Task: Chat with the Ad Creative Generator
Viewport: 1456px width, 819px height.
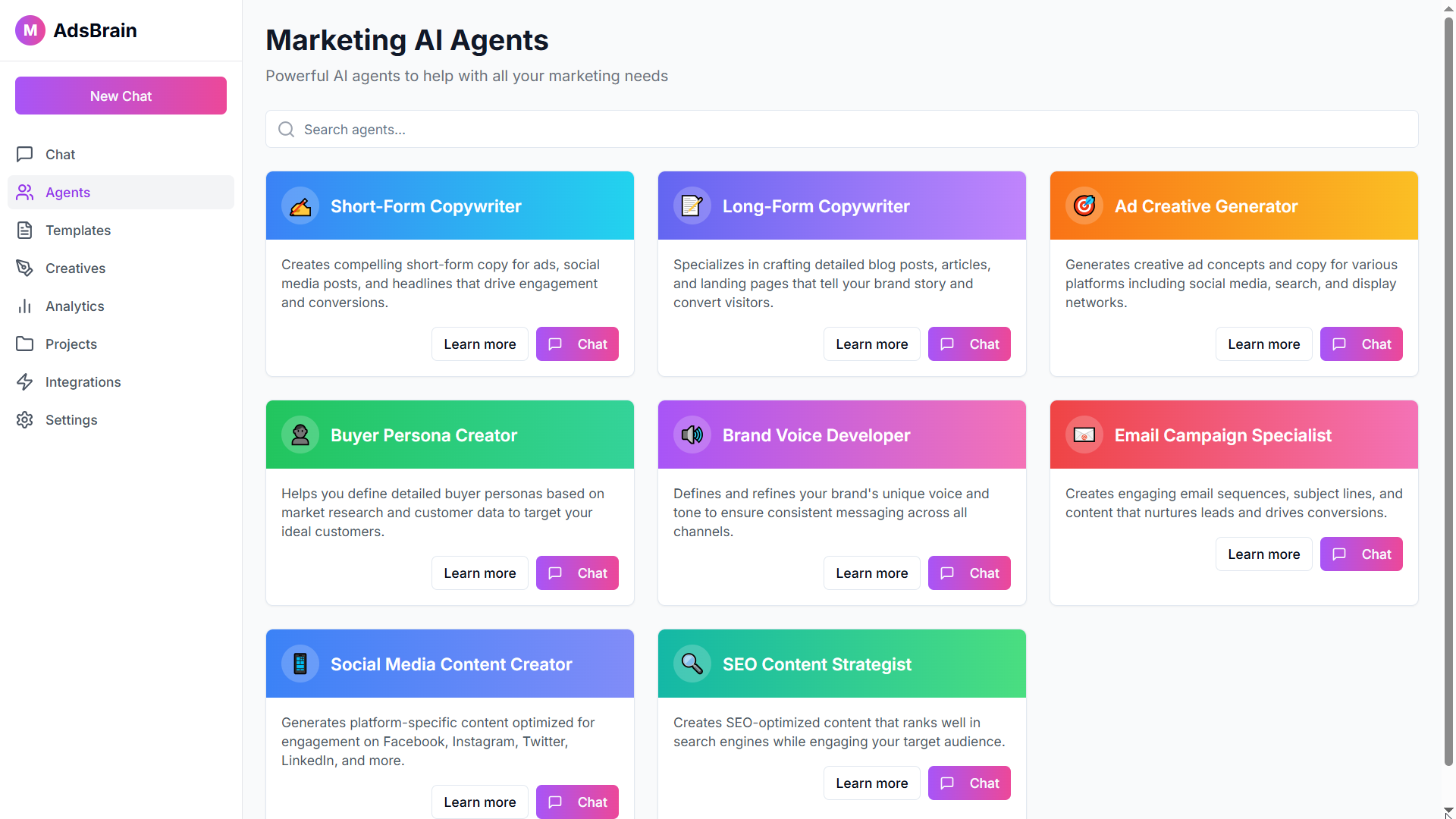Action: point(1361,344)
